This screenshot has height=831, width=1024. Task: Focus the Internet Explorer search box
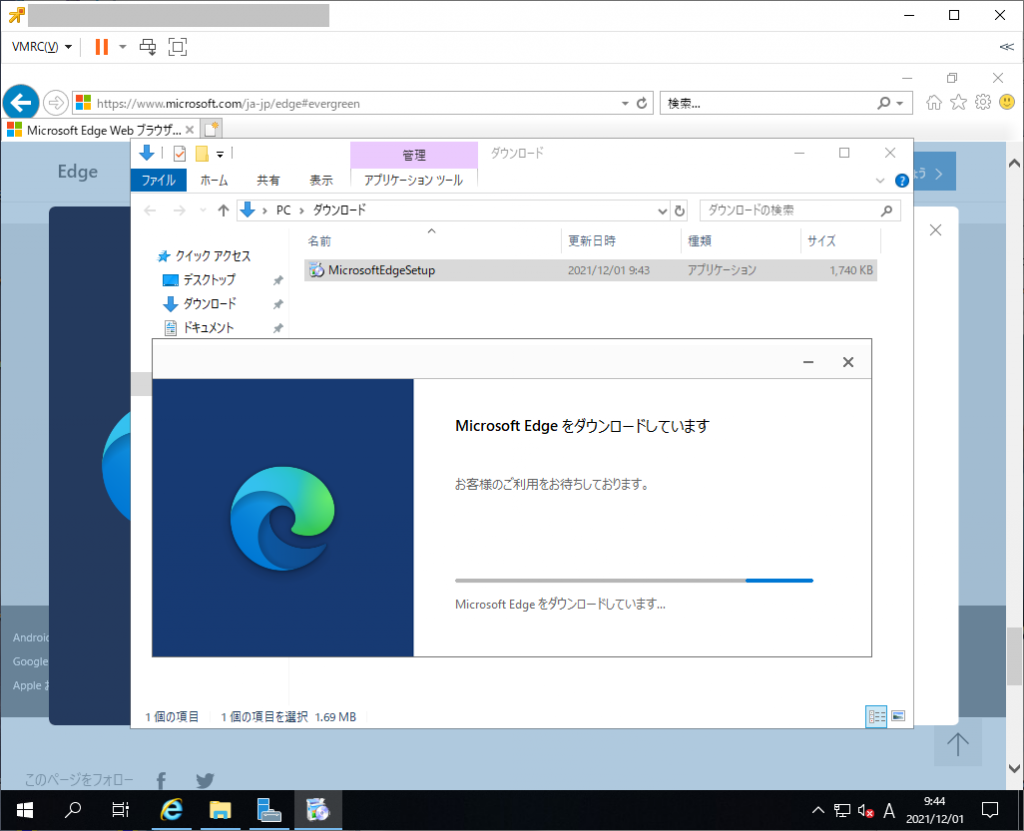pos(765,103)
